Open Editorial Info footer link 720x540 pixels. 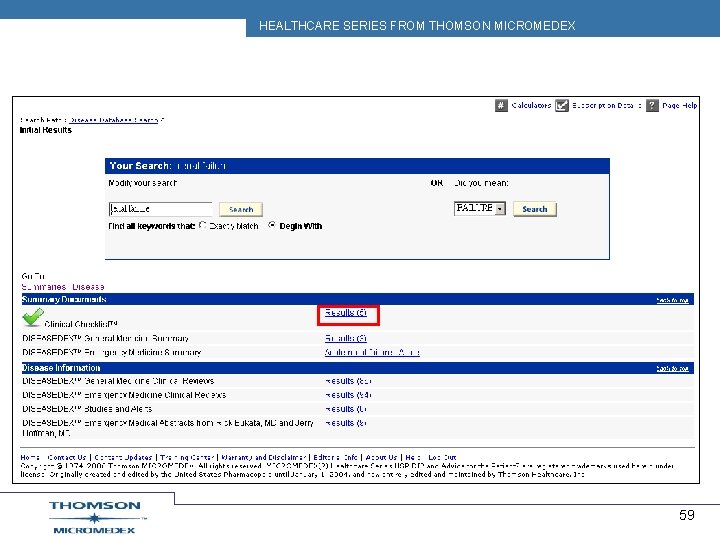click(335, 457)
